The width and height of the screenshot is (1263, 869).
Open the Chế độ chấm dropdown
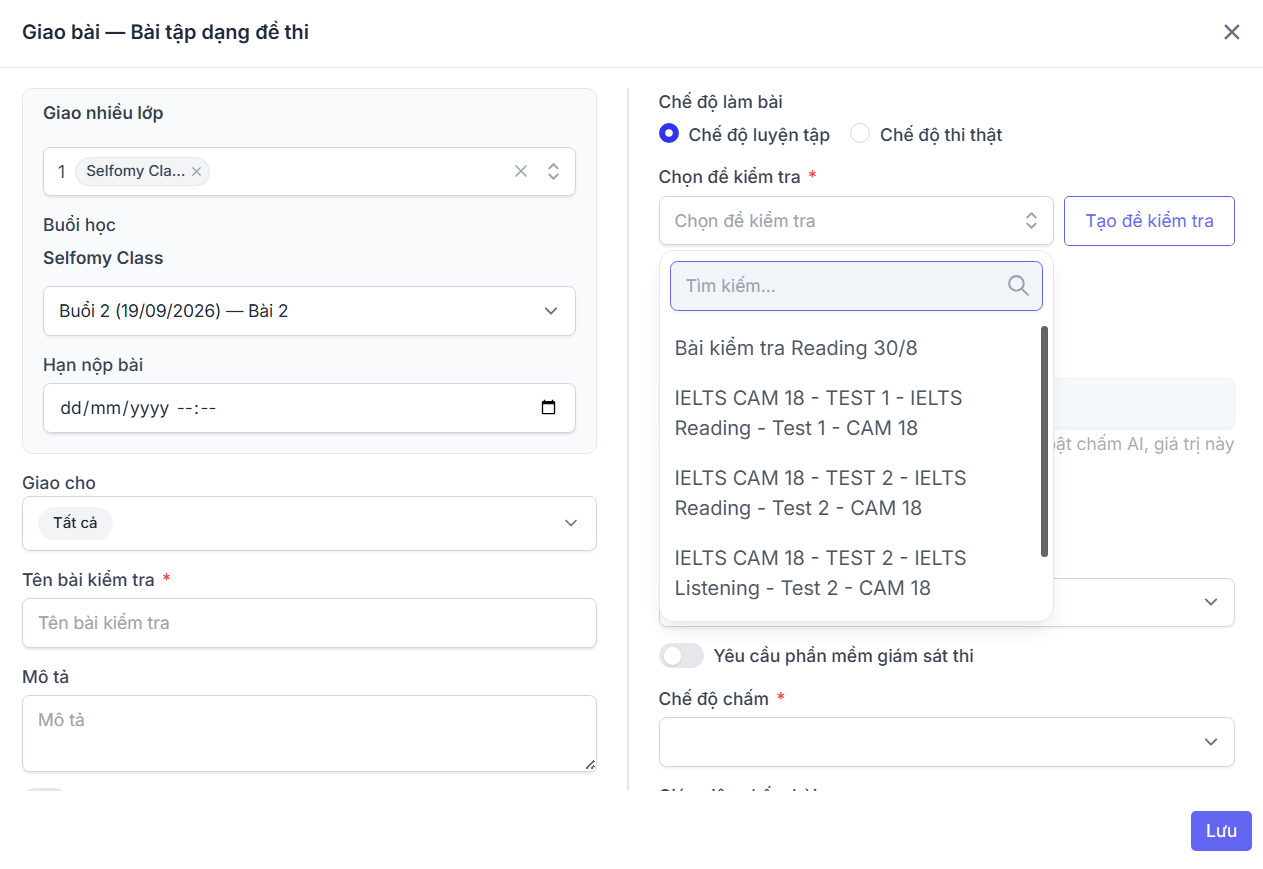tap(946, 742)
